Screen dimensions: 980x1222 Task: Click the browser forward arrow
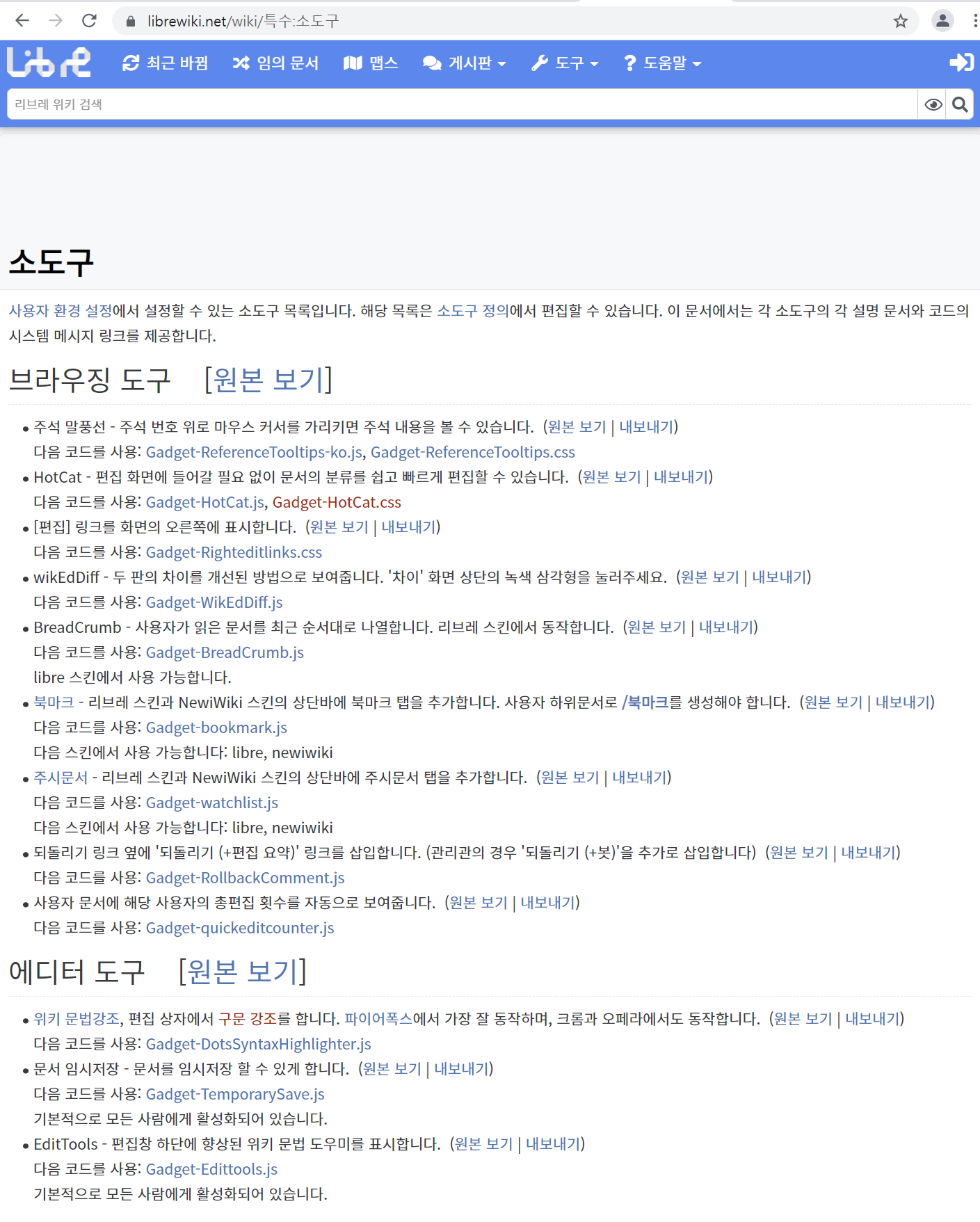(56, 21)
